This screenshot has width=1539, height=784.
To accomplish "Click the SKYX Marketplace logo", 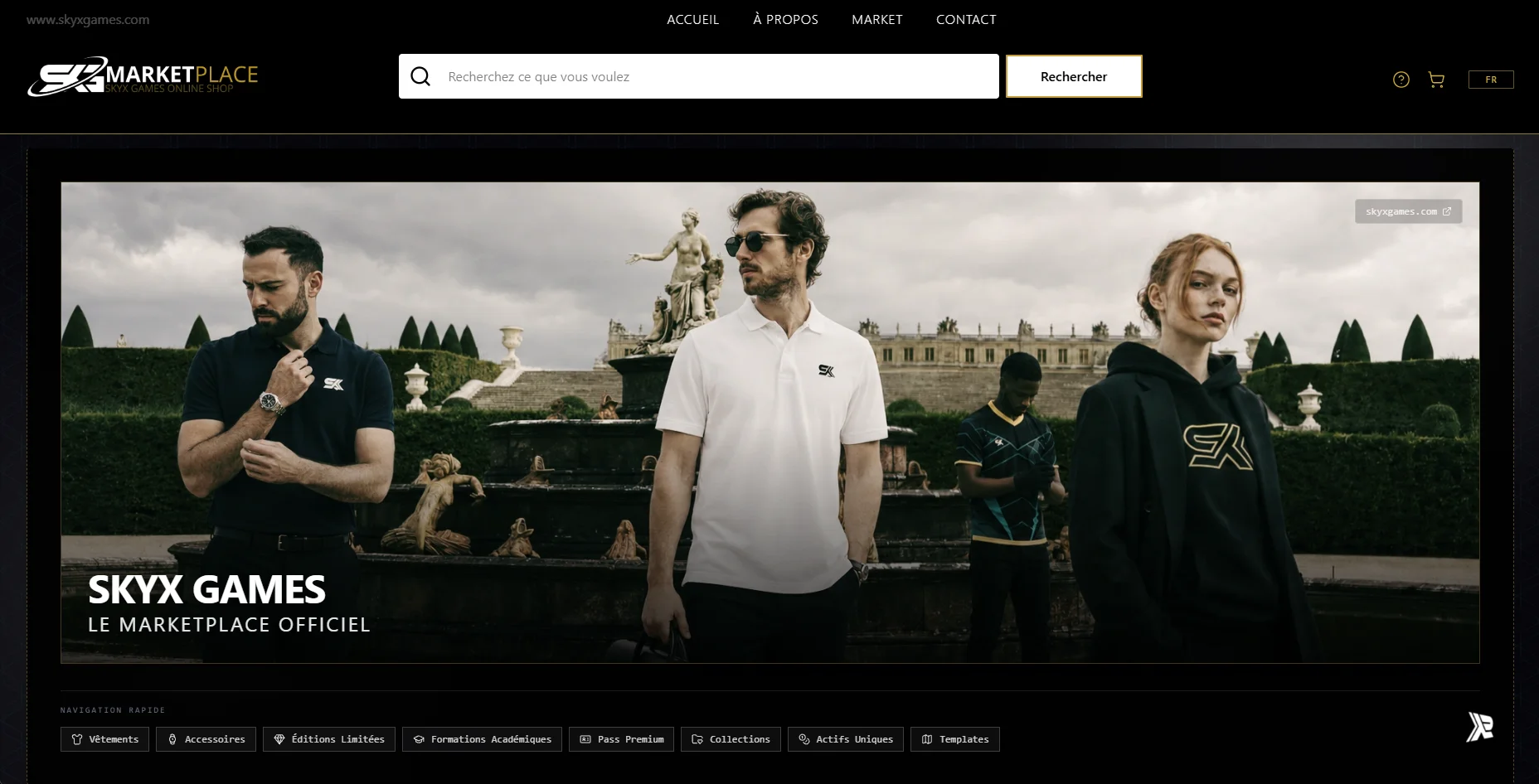I will (143, 77).
